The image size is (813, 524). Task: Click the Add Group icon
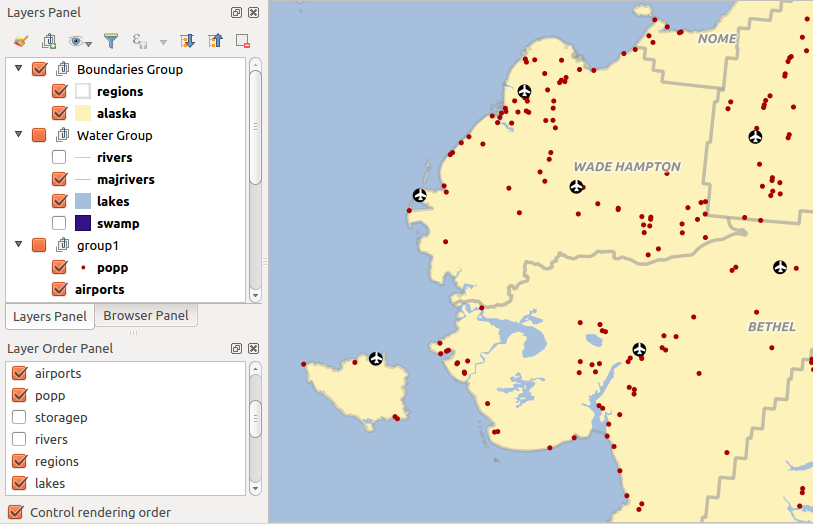pyautogui.click(x=49, y=41)
